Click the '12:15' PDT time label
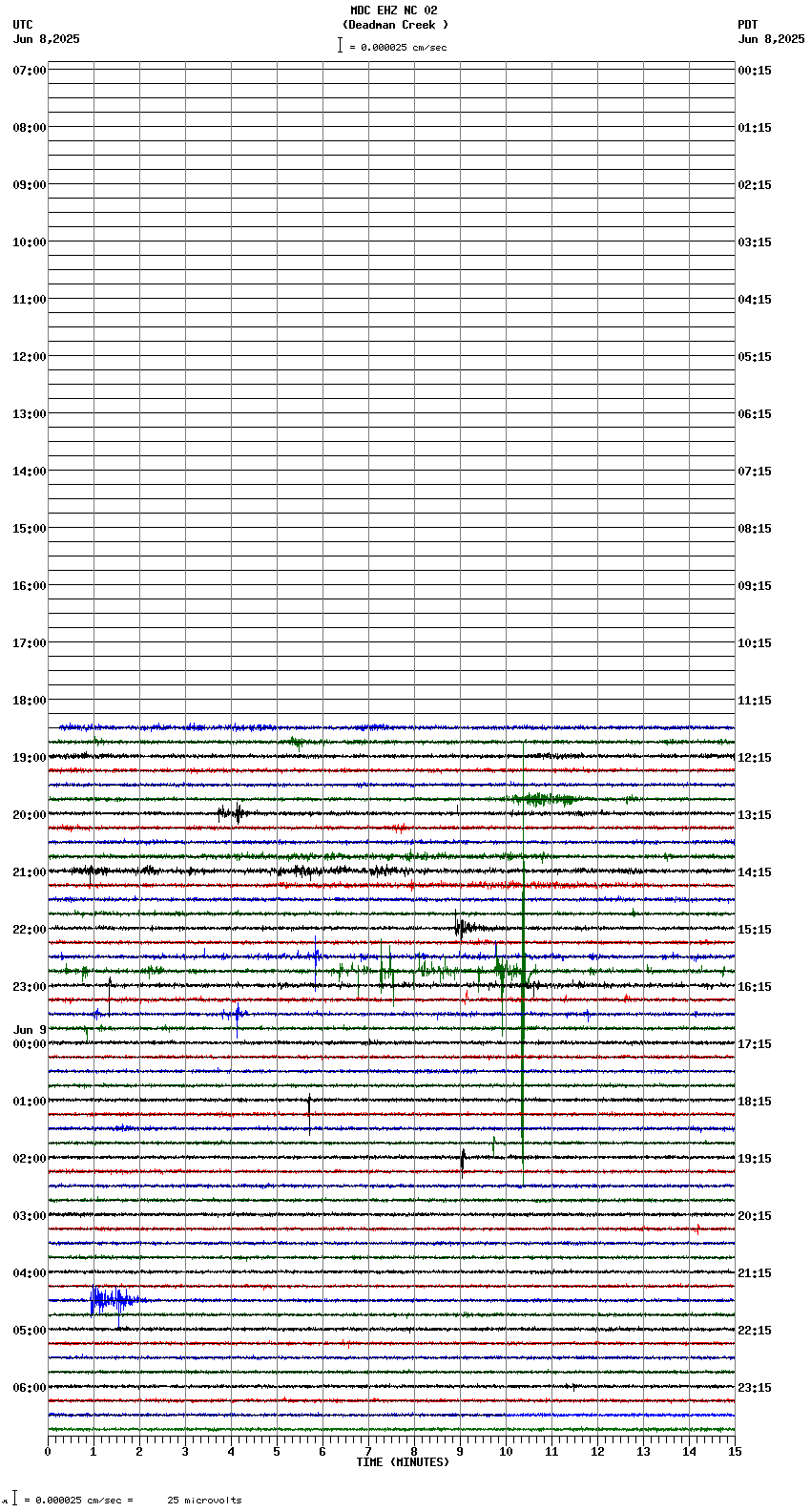 tap(755, 758)
